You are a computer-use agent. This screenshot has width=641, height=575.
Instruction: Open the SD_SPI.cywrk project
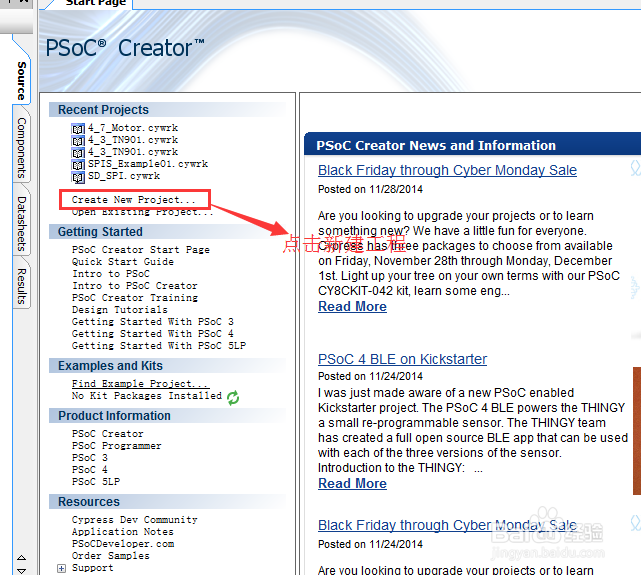tap(124, 176)
